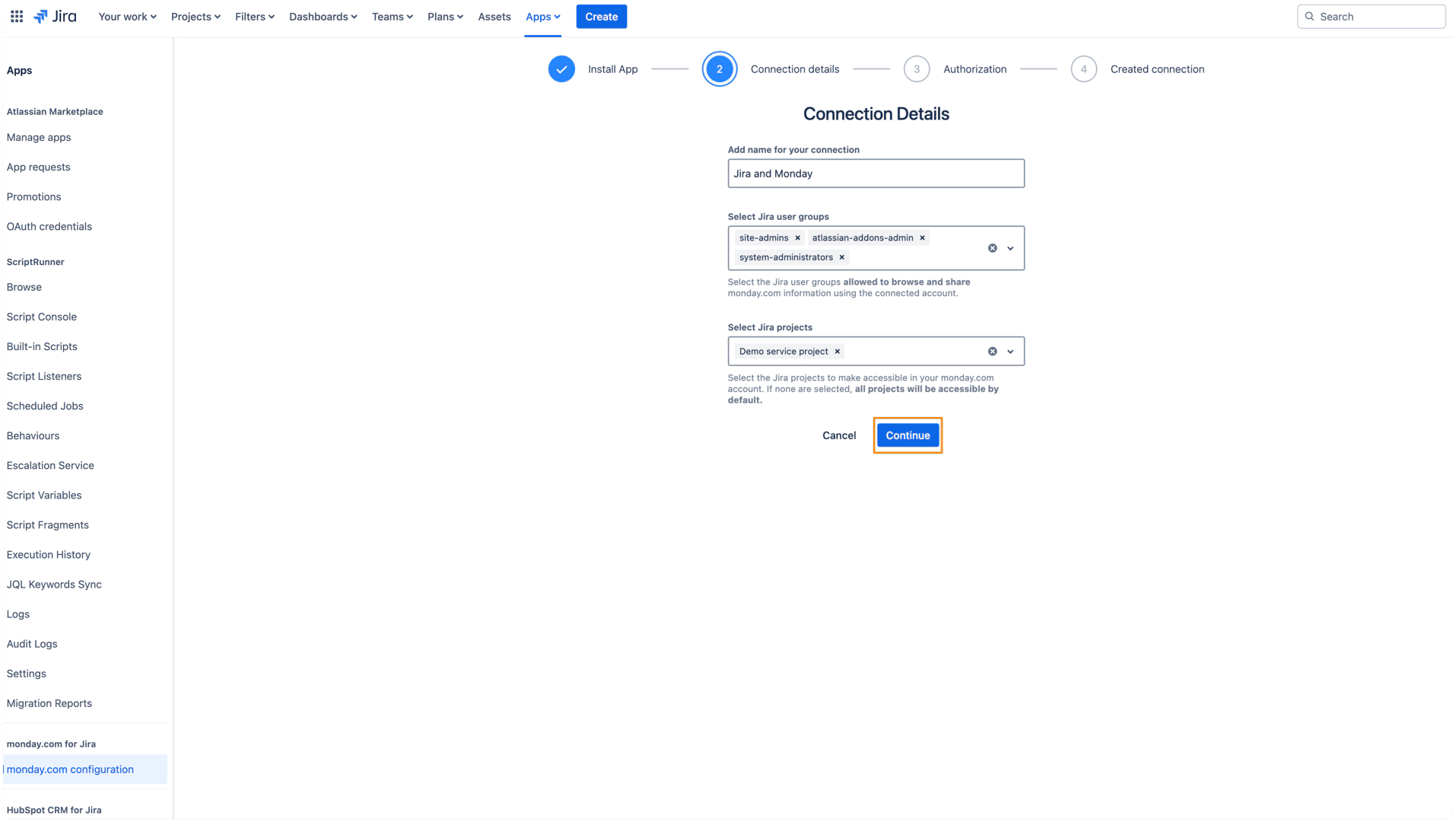
Task: Remove the Demo service project tag
Action: pyautogui.click(x=837, y=352)
